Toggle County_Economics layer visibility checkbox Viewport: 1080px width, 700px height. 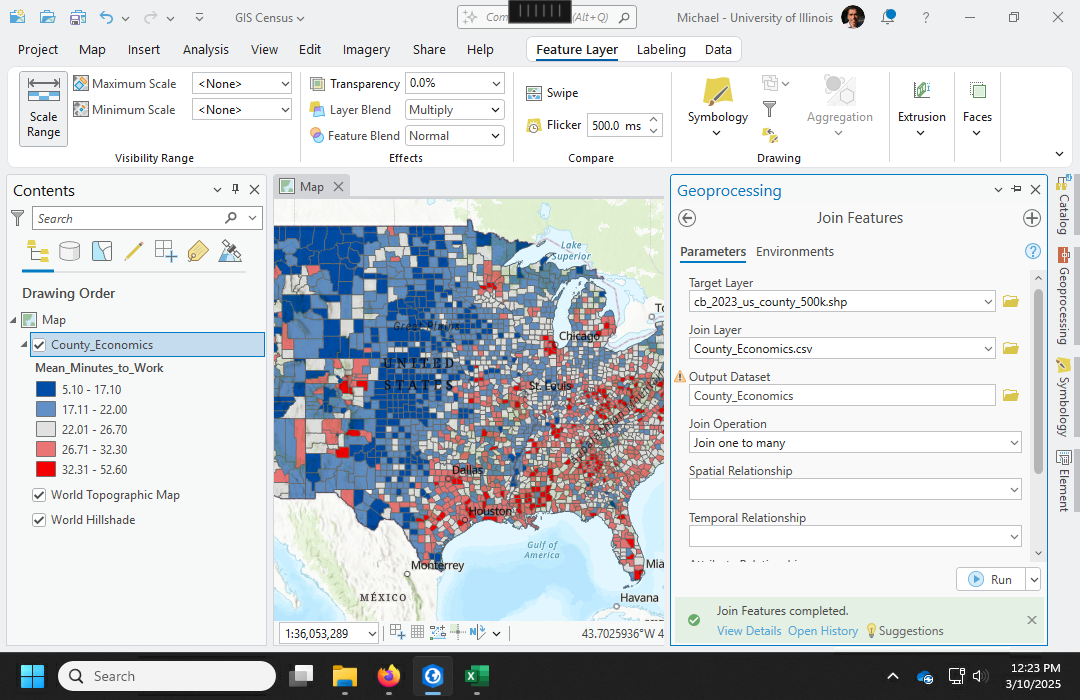pos(39,345)
